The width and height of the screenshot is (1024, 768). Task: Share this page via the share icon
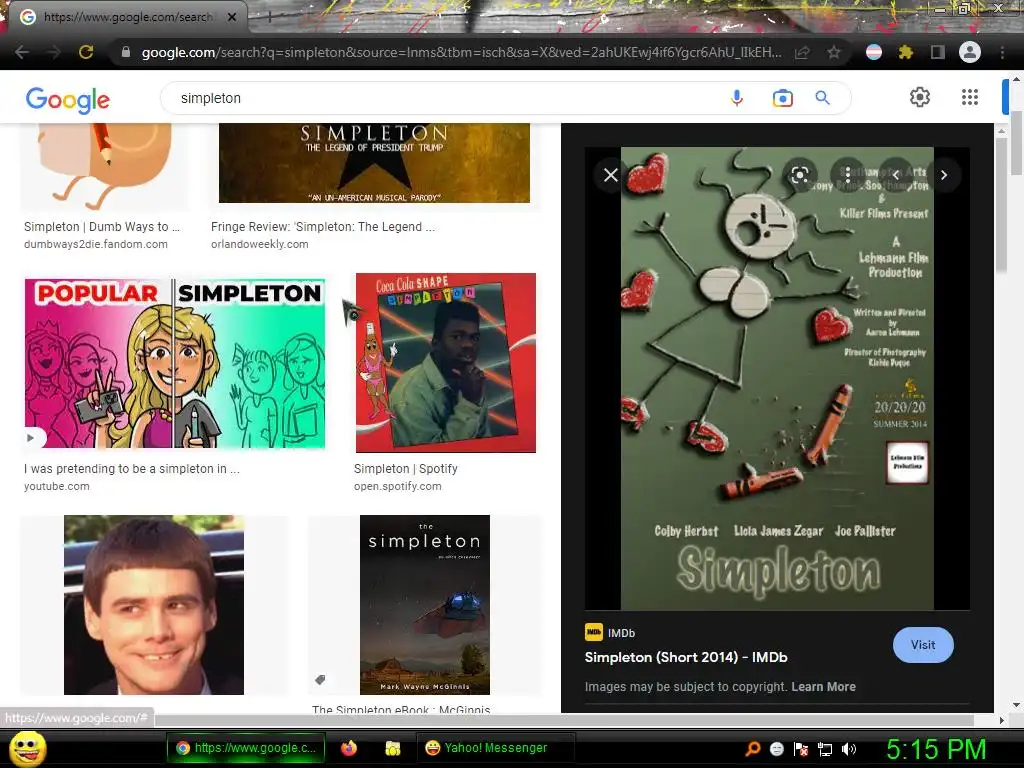(802, 52)
